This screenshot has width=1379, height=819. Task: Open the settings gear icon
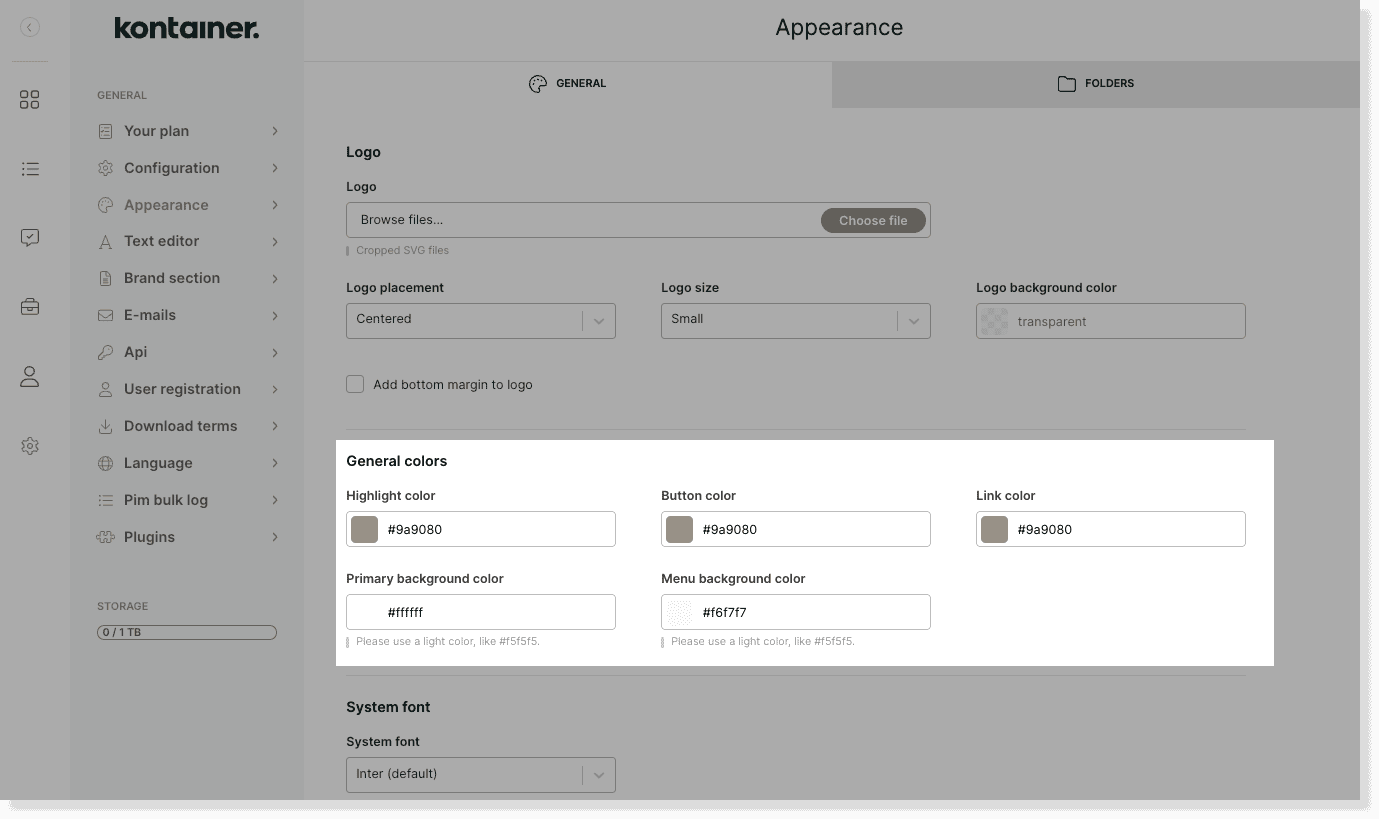[30, 446]
